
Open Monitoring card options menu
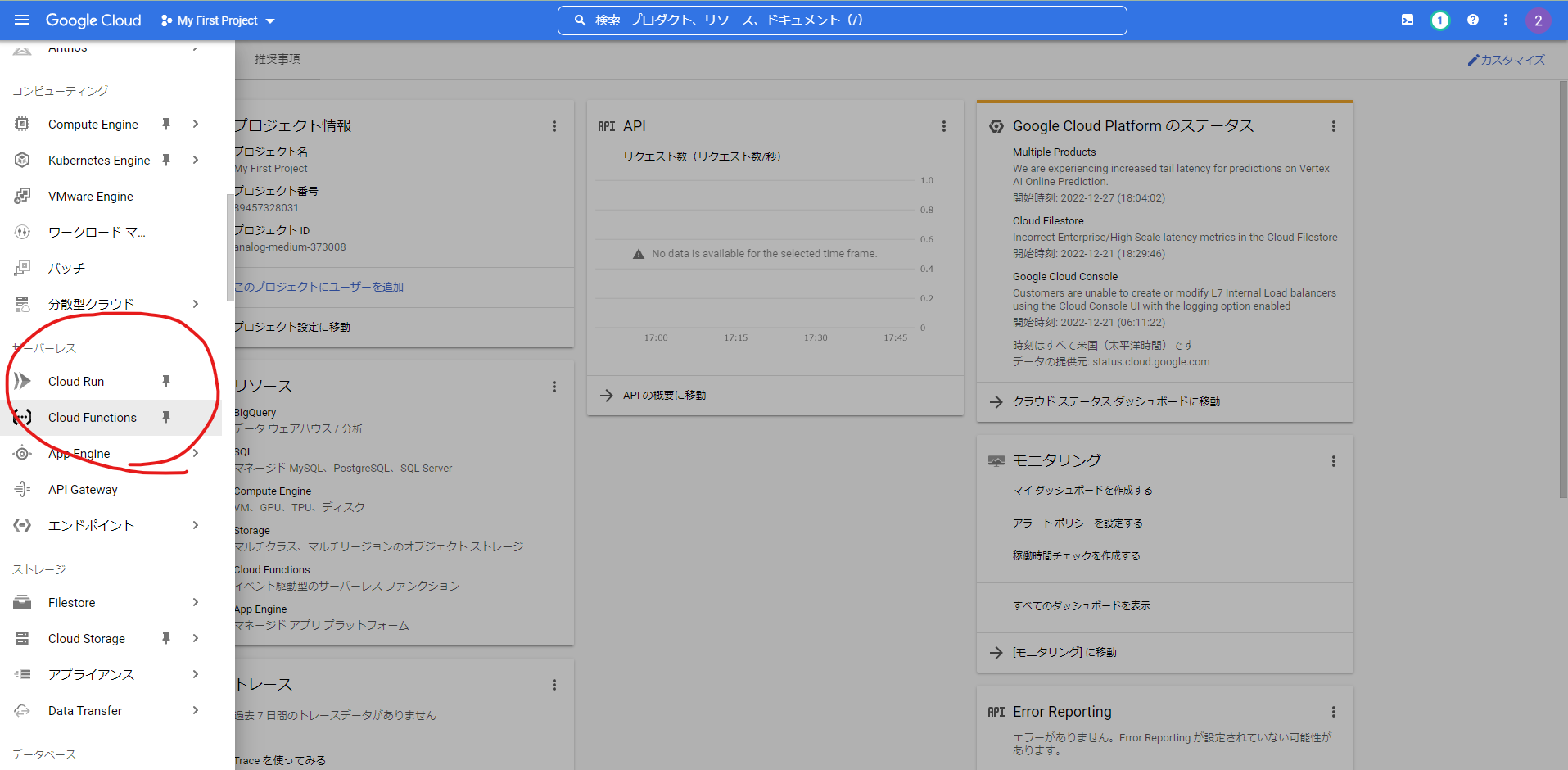pyautogui.click(x=1334, y=461)
